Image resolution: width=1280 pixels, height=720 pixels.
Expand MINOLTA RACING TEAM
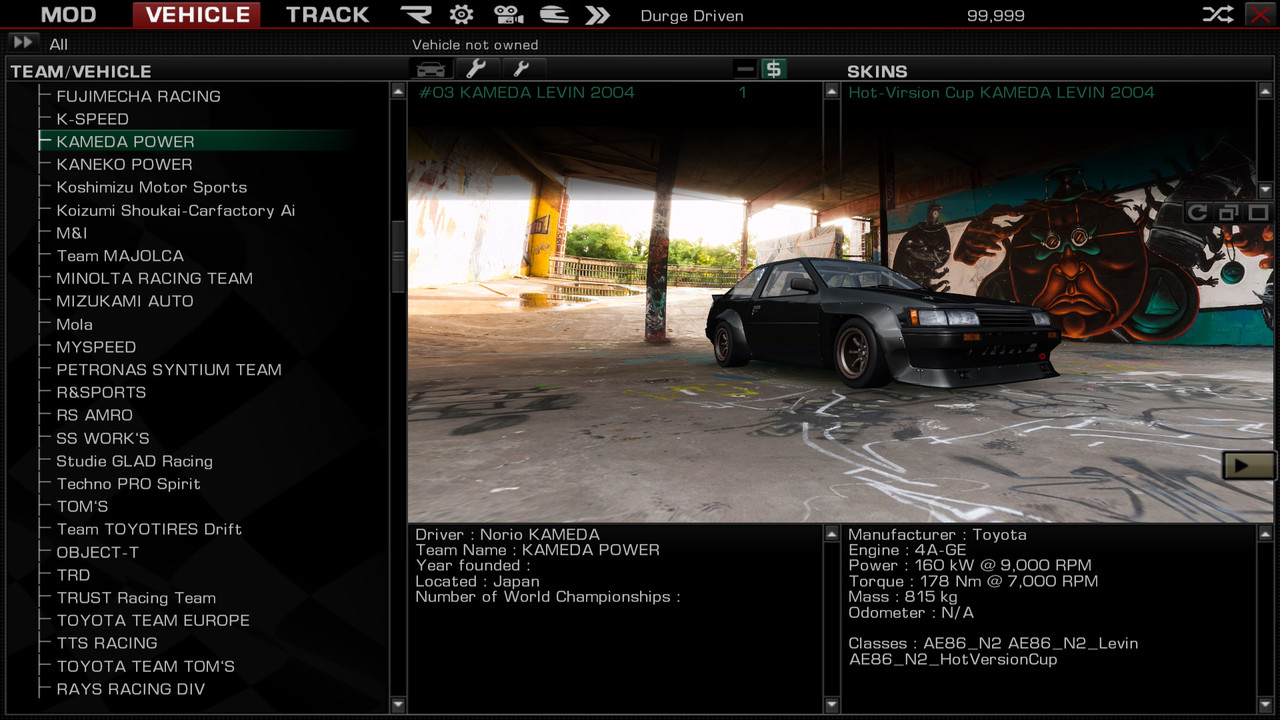[154, 278]
